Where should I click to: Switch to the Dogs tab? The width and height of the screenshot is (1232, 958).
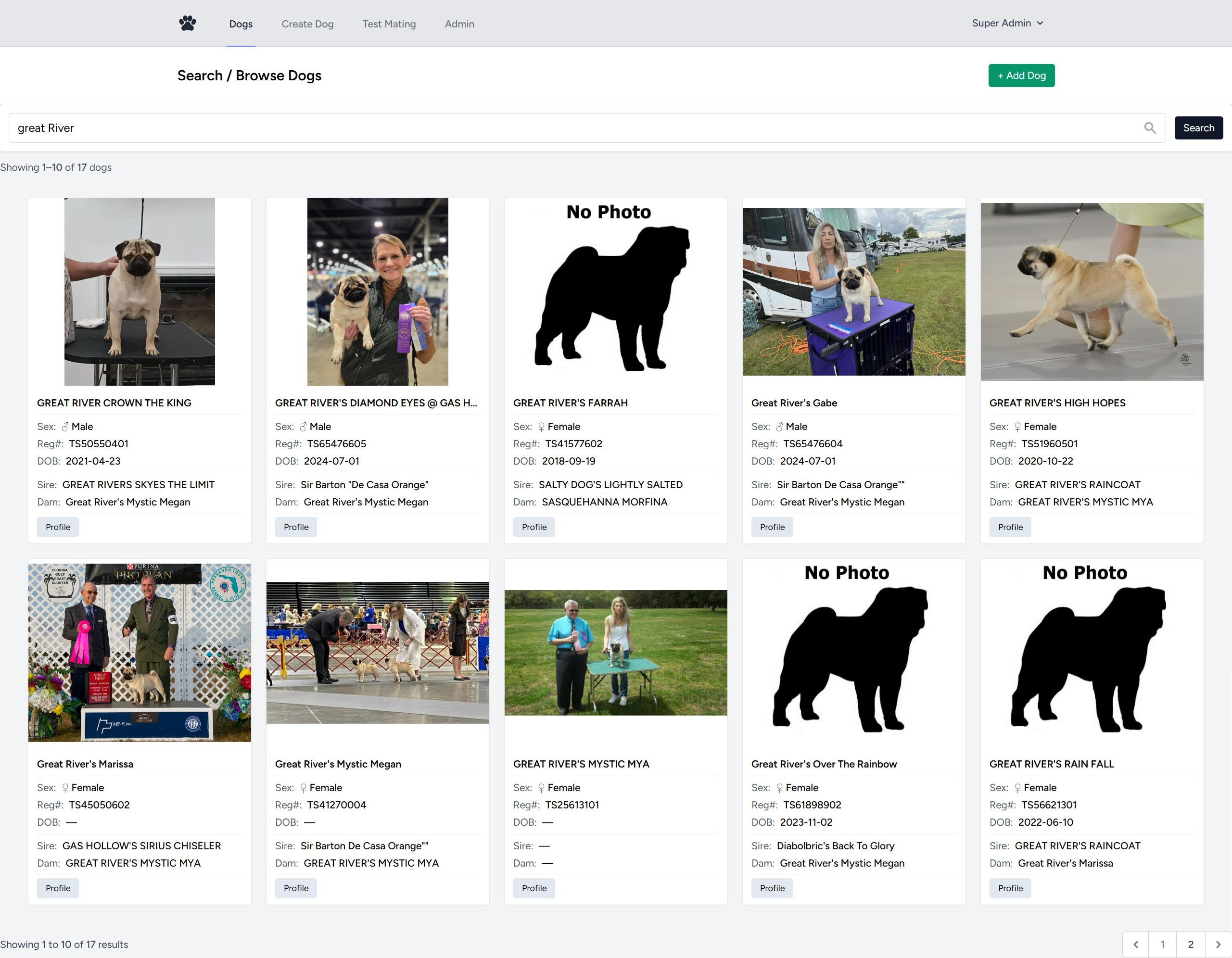tap(241, 24)
